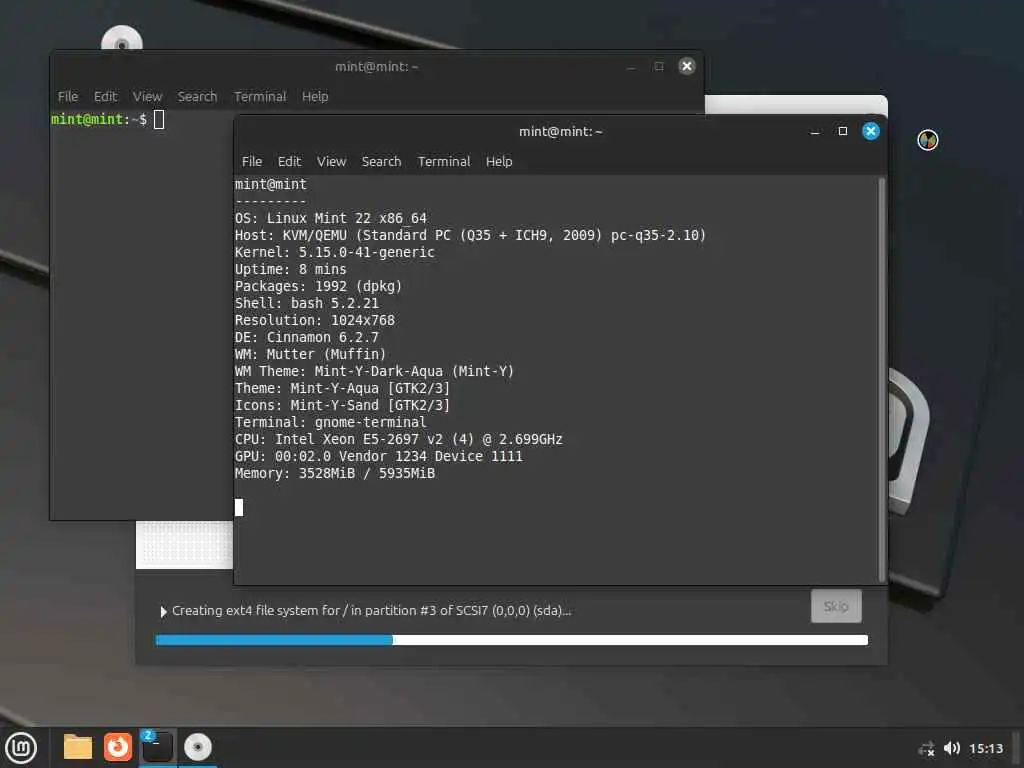1024x768 pixels.
Task: Click the 'GPU: 00:02.0 Vendor 1234' line
Action: (379, 456)
